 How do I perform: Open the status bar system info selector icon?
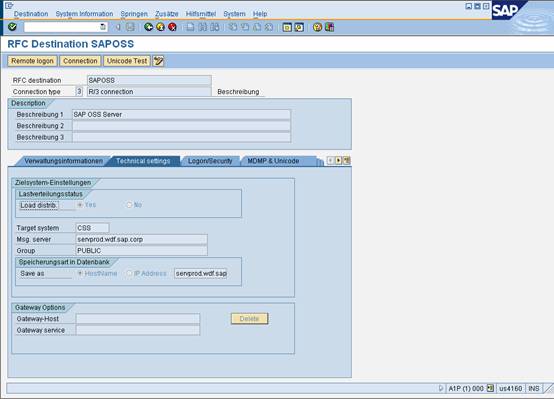coord(490,388)
